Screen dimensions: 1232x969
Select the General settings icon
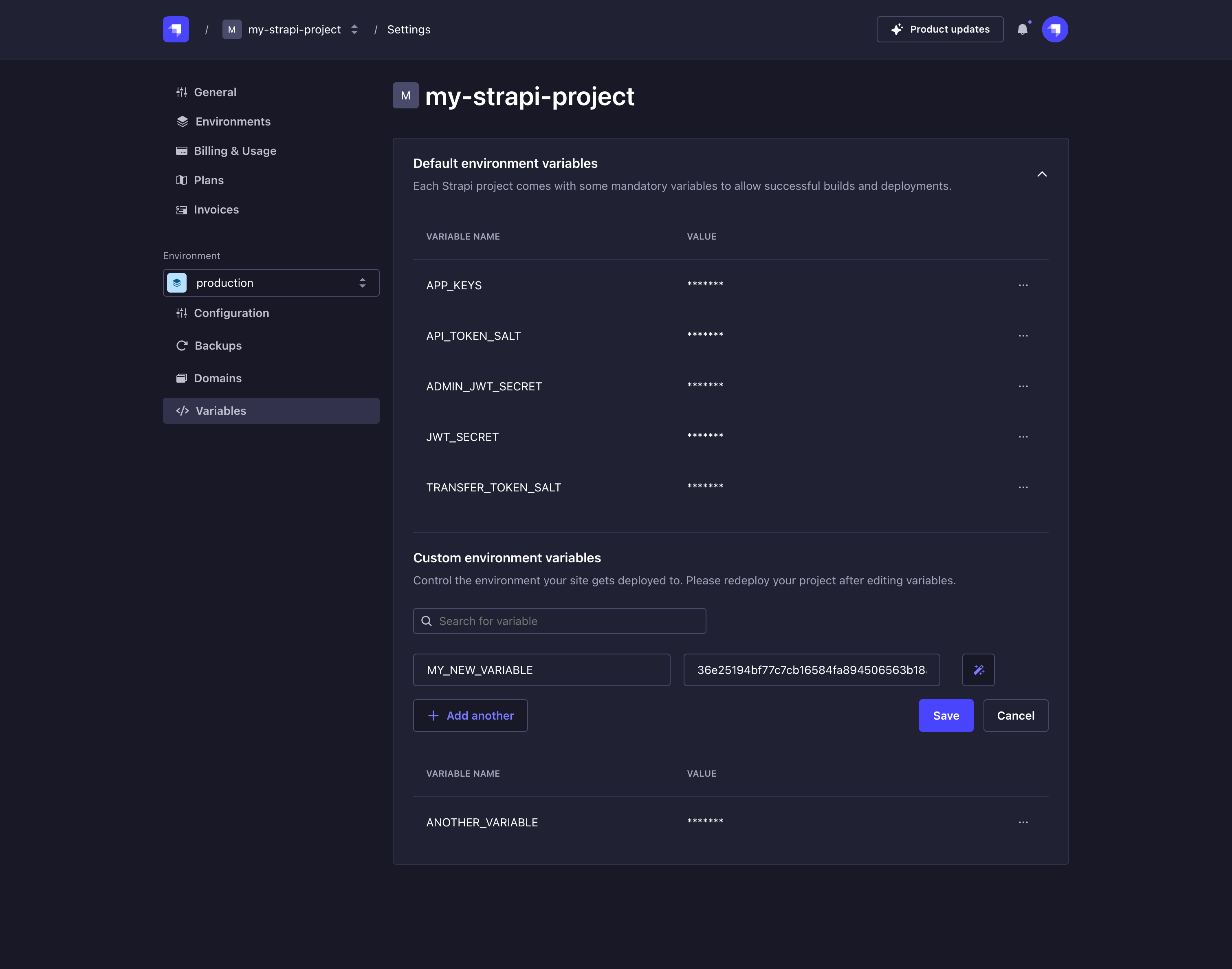point(182,91)
